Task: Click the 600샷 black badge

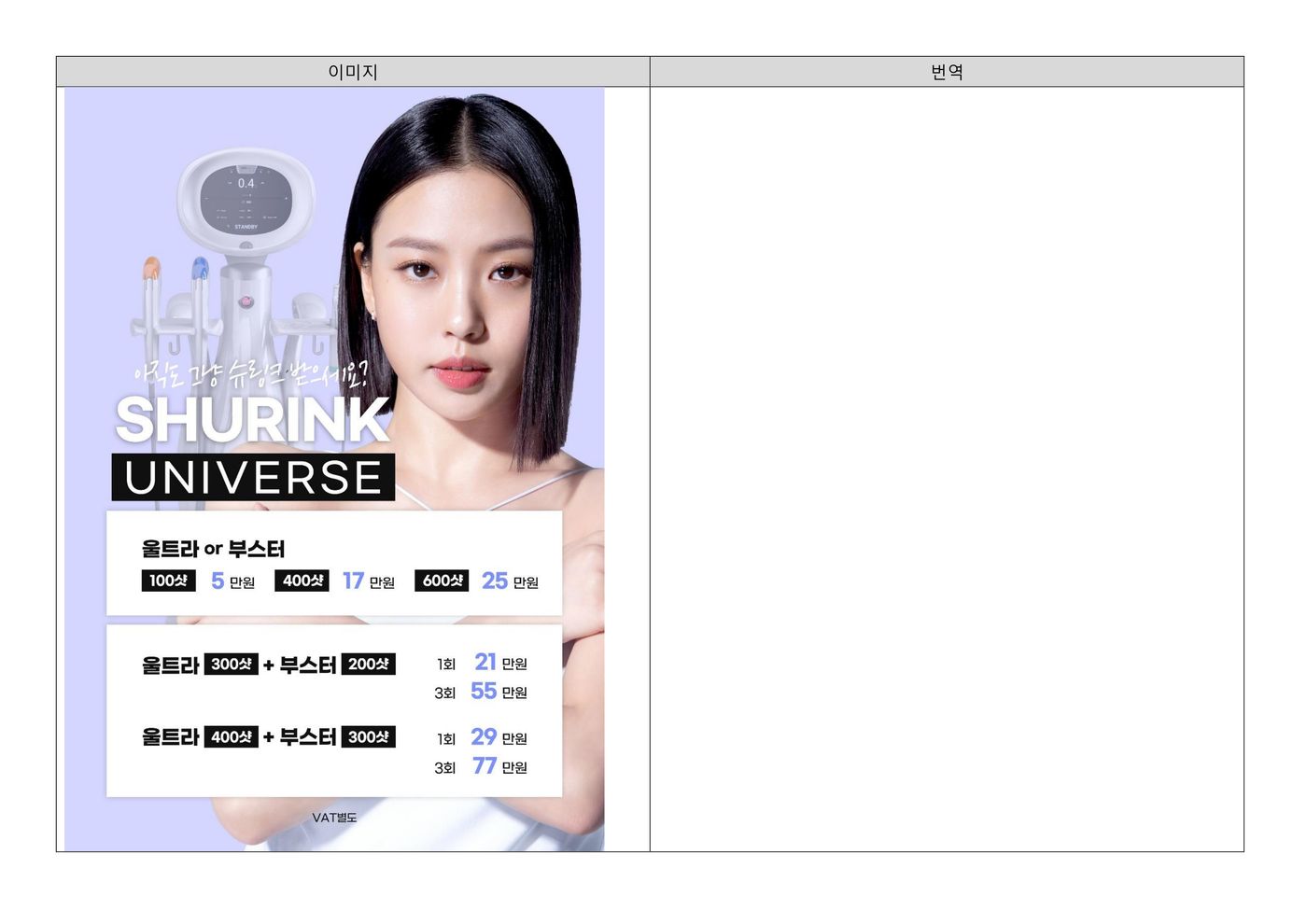Action: click(442, 581)
